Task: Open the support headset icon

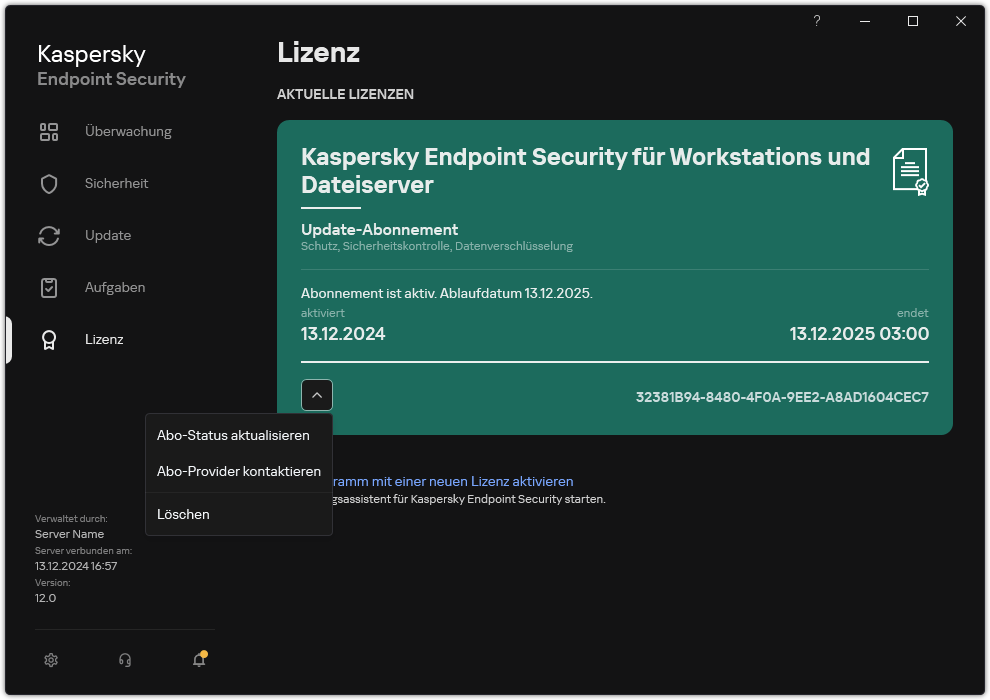Action: tap(125, 660)
